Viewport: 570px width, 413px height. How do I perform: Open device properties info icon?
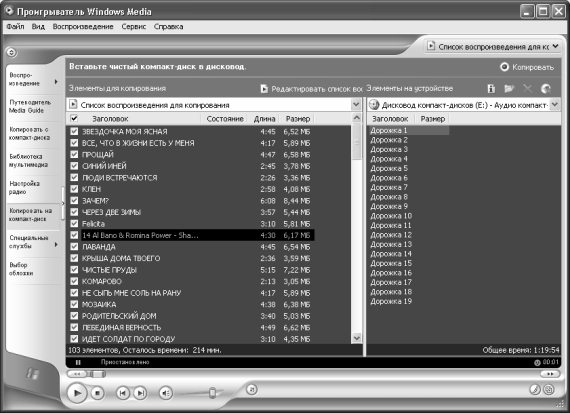491,88
